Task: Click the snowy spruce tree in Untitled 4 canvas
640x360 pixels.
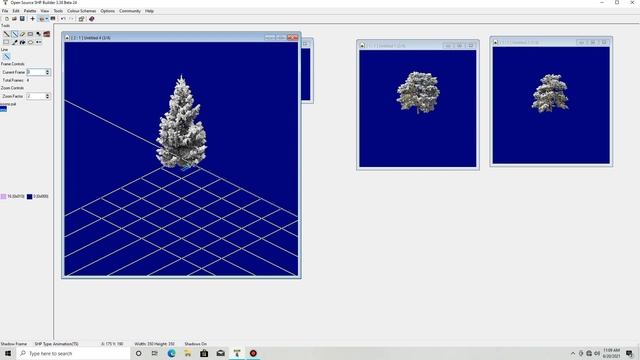Action: (181, 122)
